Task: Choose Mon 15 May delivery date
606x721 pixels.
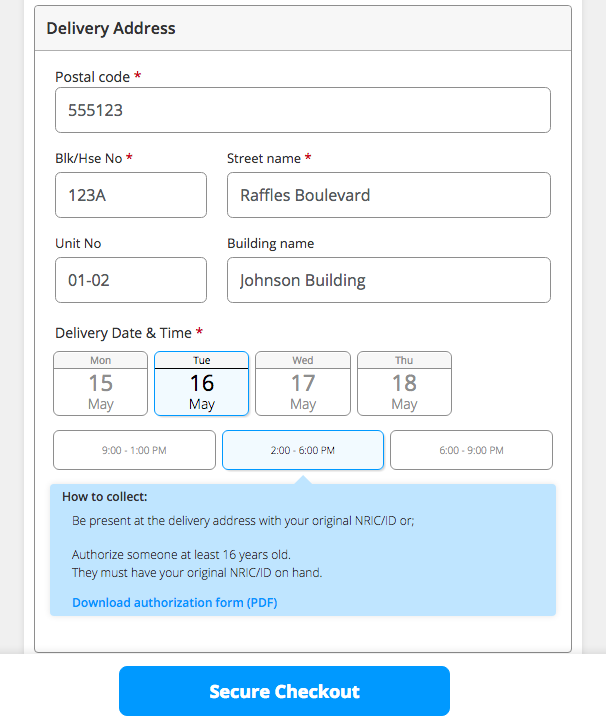Action: 101,383
